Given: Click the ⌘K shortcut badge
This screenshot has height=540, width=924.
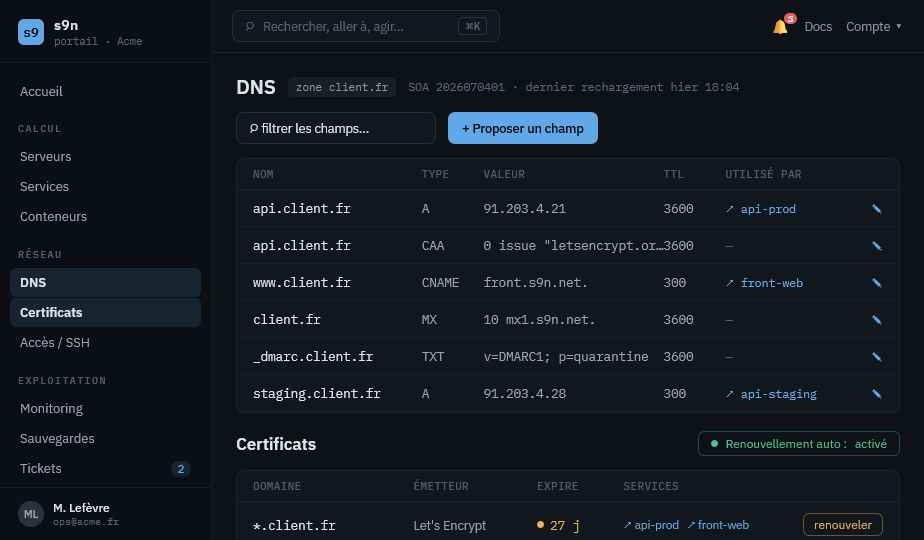Looking at the screenshot, I should tap(472, 26).
